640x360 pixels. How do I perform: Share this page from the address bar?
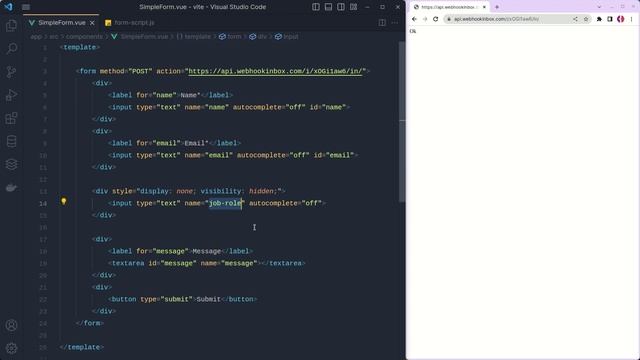(575, 19)
